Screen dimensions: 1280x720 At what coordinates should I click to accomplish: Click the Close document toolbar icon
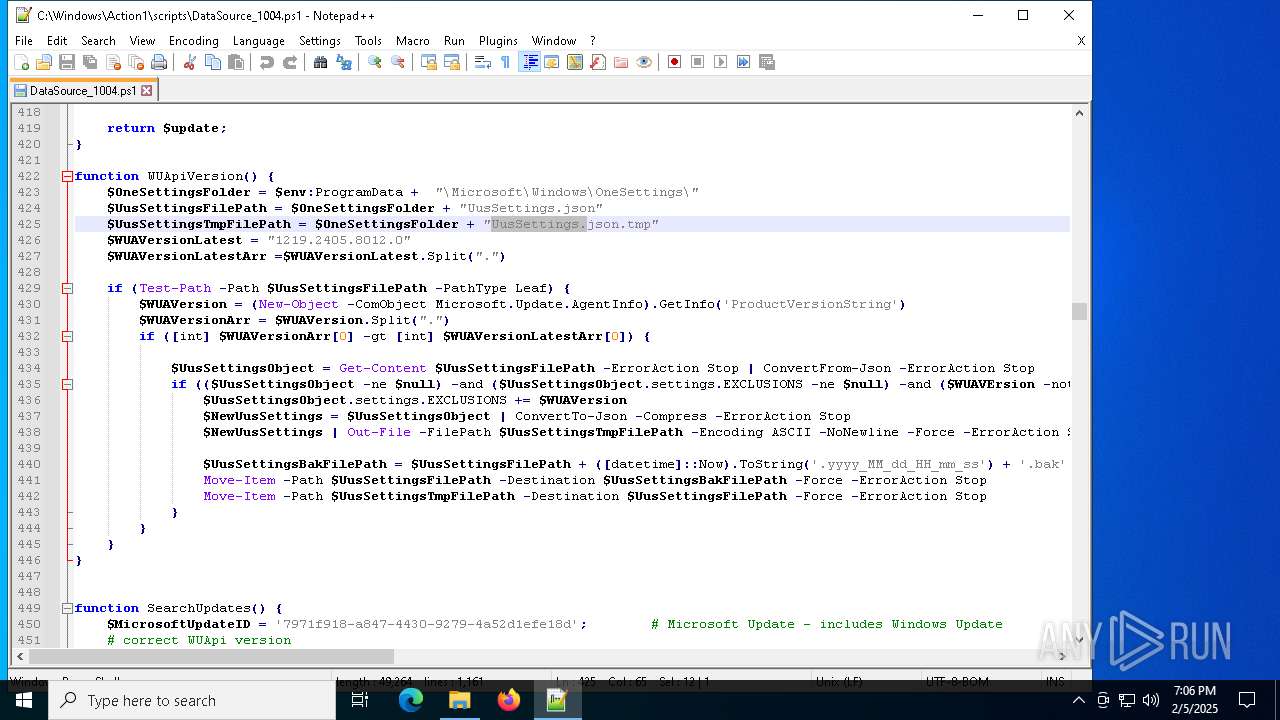click(x=113, y=62)
